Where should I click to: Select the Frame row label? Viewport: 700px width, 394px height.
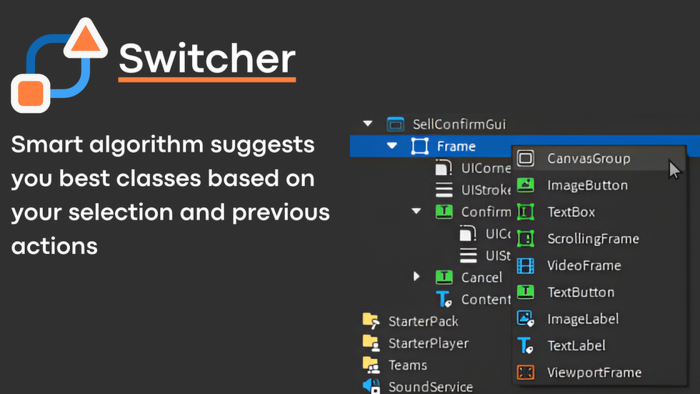click(x=456, y=146)
